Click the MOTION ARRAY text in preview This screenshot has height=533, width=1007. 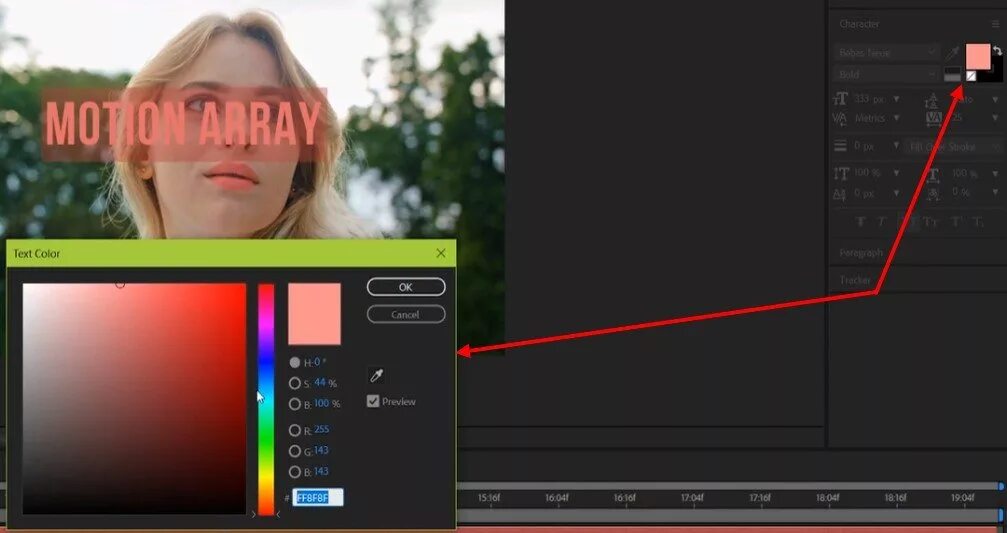[x=183, y=123]
